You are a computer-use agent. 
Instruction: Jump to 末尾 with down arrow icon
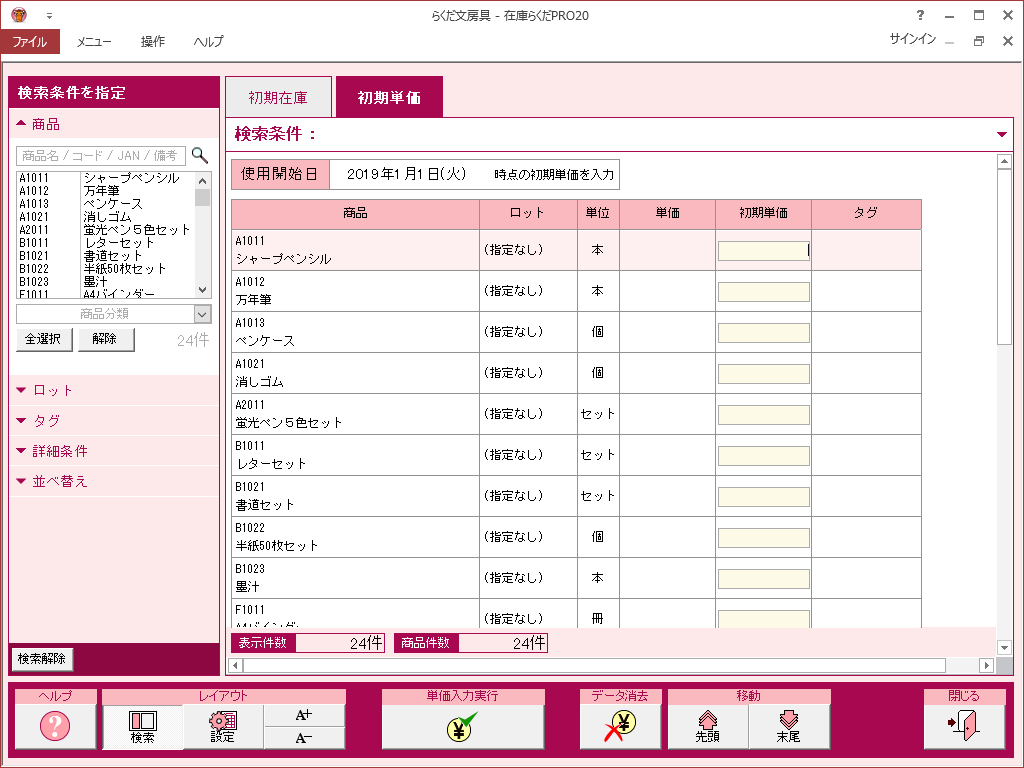coord(789,726)
